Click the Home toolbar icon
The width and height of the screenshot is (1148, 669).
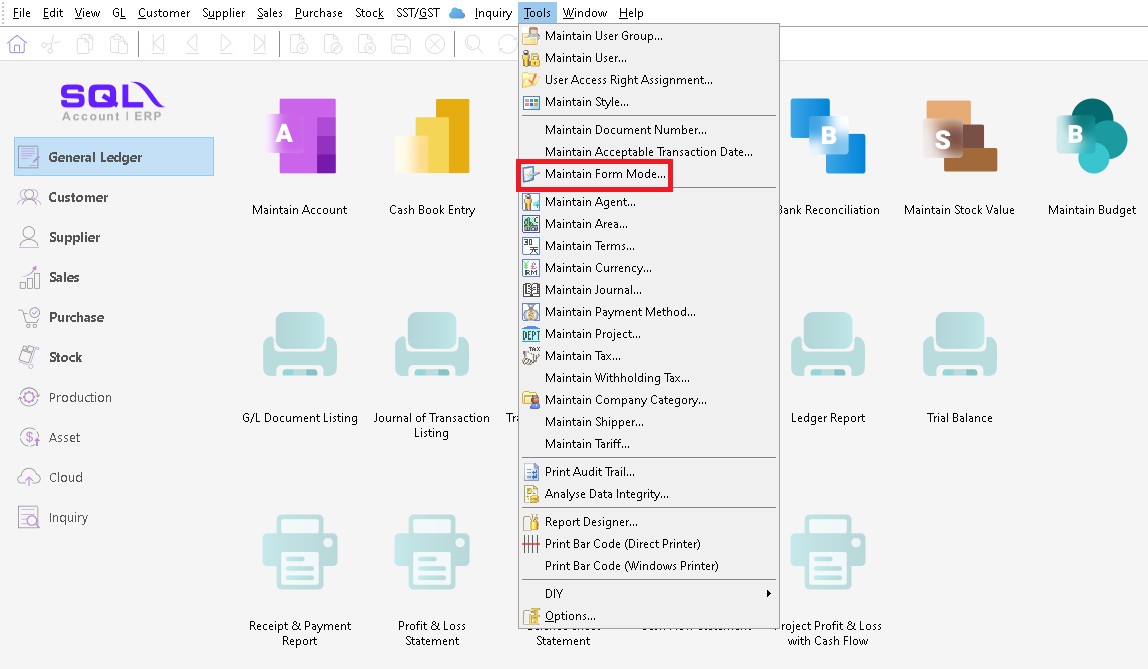[18, 44]
